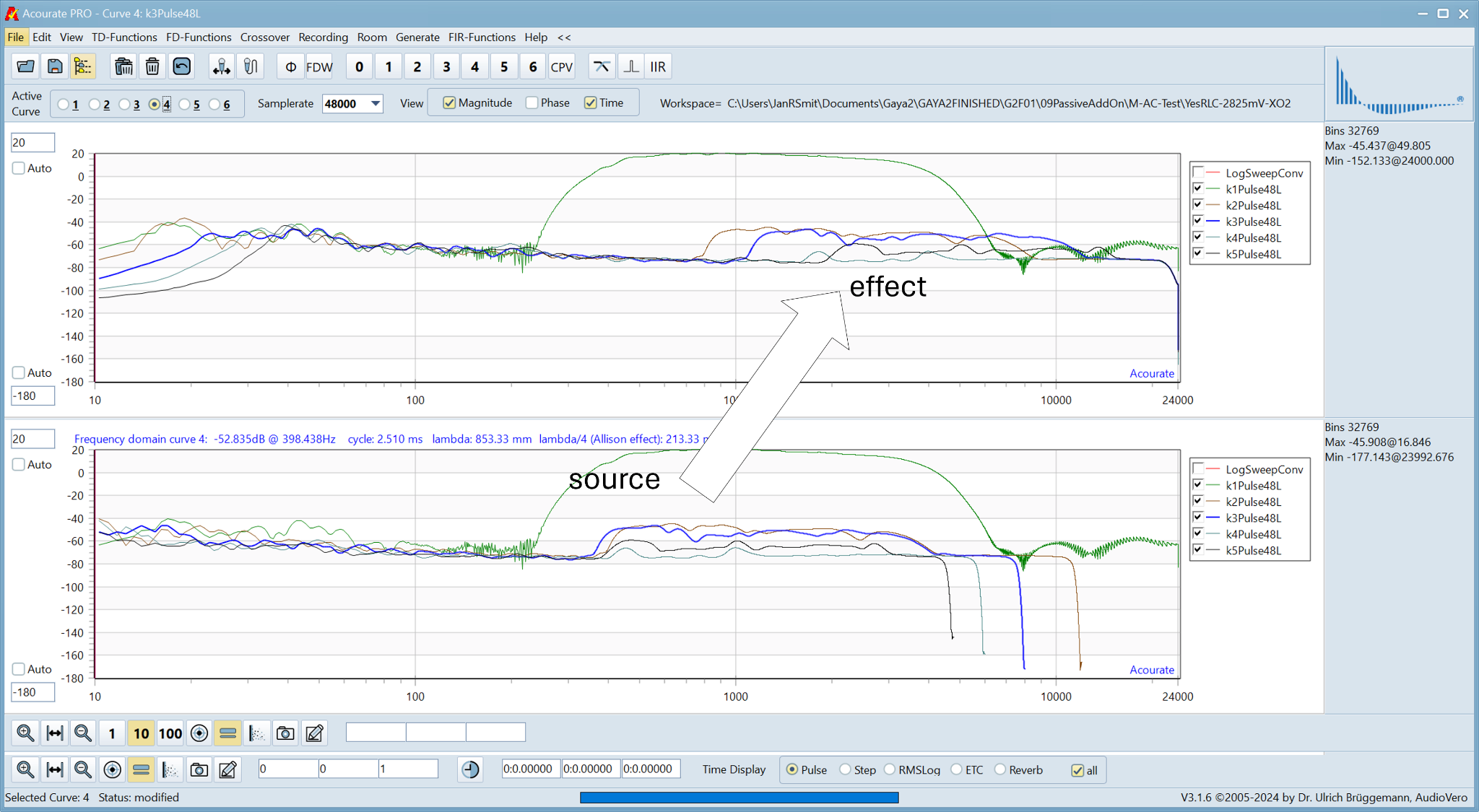Viewport: 1479px width, 812px height.
Task: Click the phase Φ toolbar button
Action: pyautogui.click(x=290, y=66)
